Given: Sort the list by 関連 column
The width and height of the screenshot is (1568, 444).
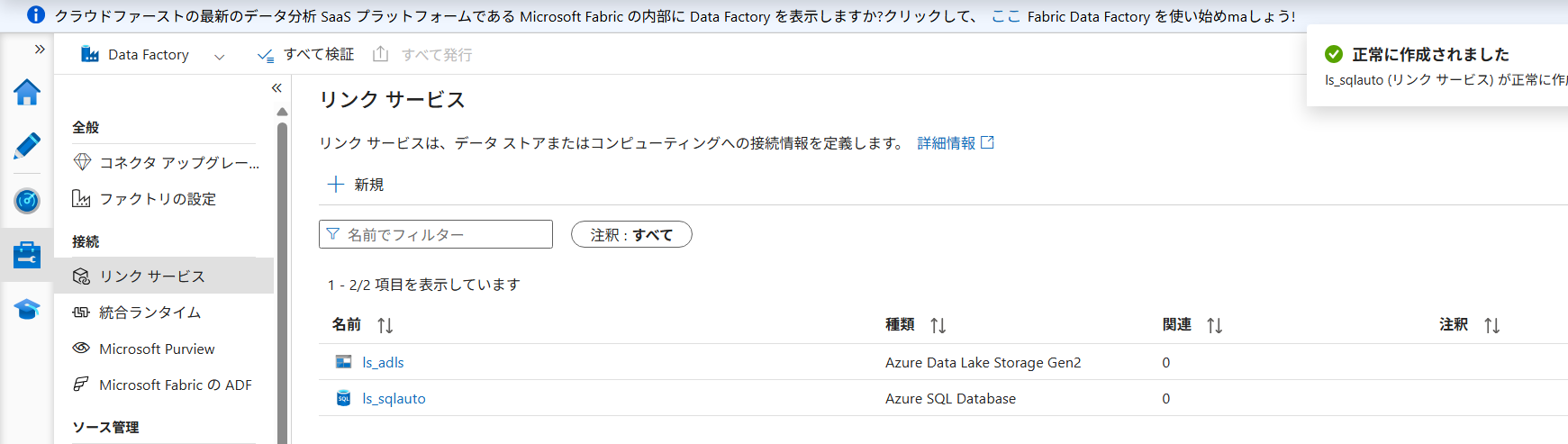Looking at the screenshot, I should pos(1214,325).
